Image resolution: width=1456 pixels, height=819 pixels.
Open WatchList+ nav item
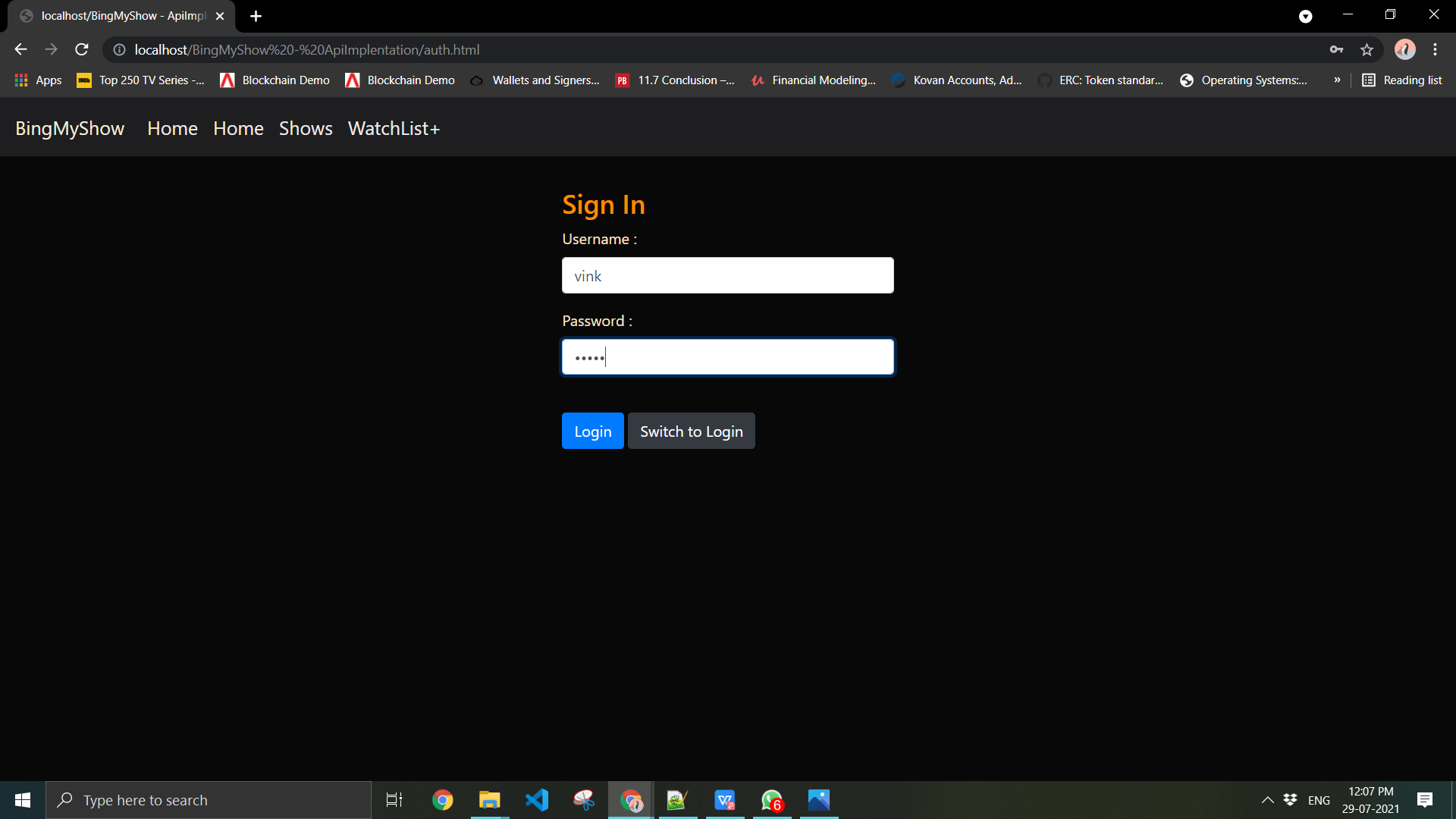click(x=394, y=129)
